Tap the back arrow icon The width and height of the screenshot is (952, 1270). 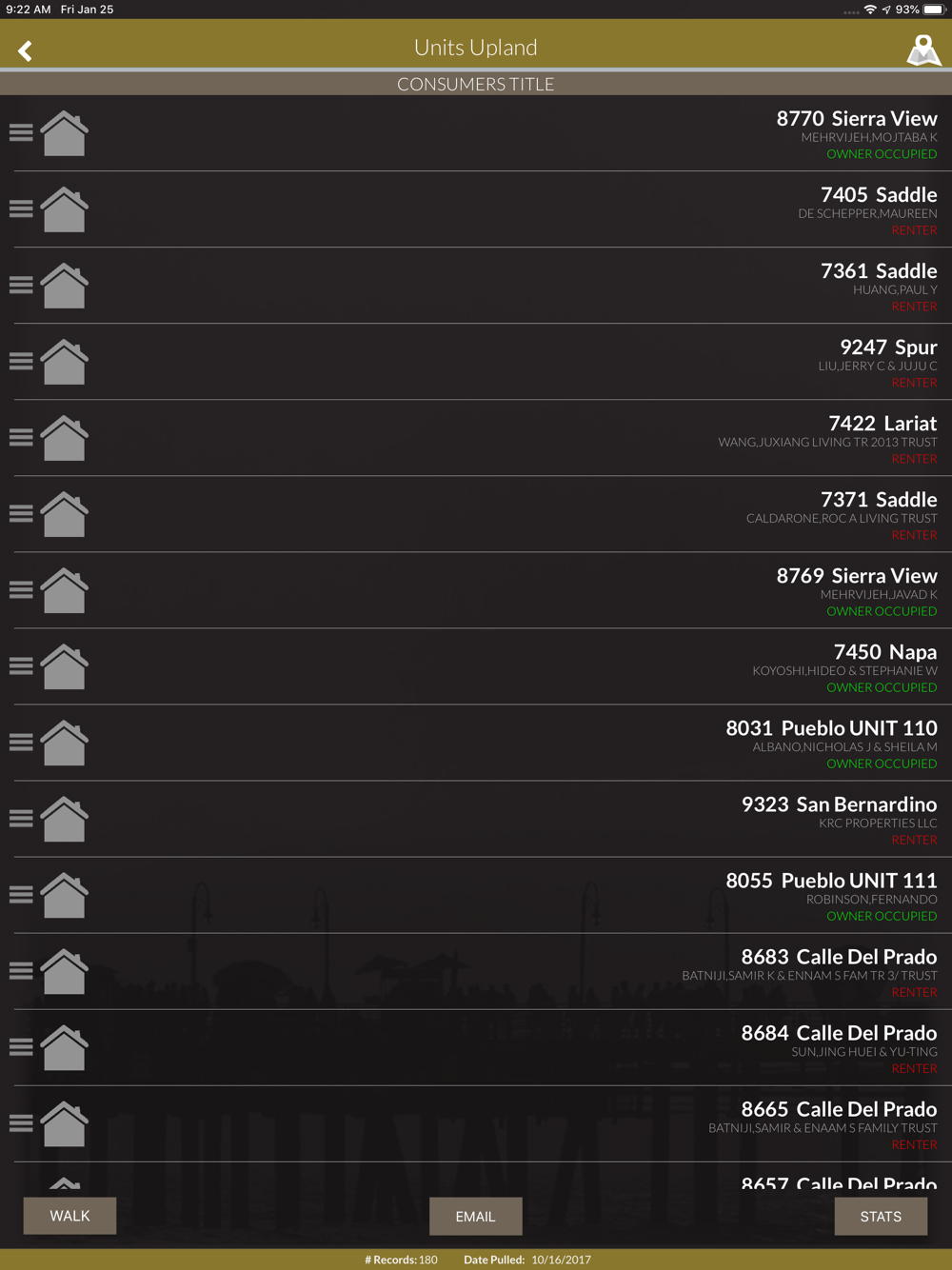pos(26,50)
